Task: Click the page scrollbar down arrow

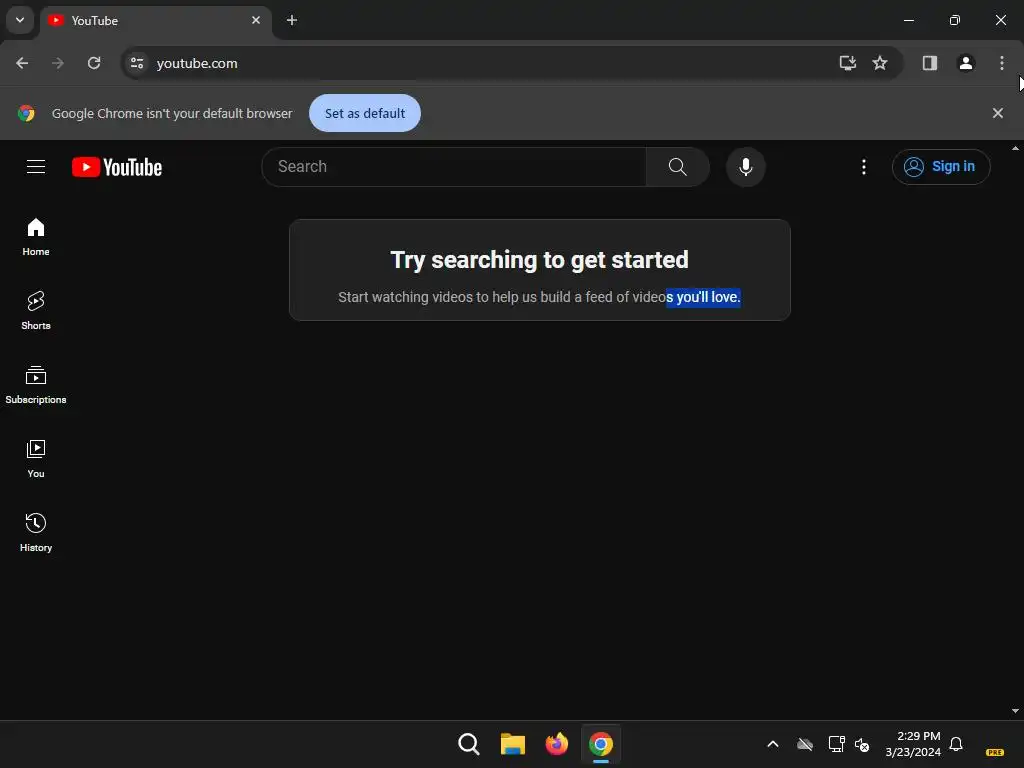Action: 1015,711
